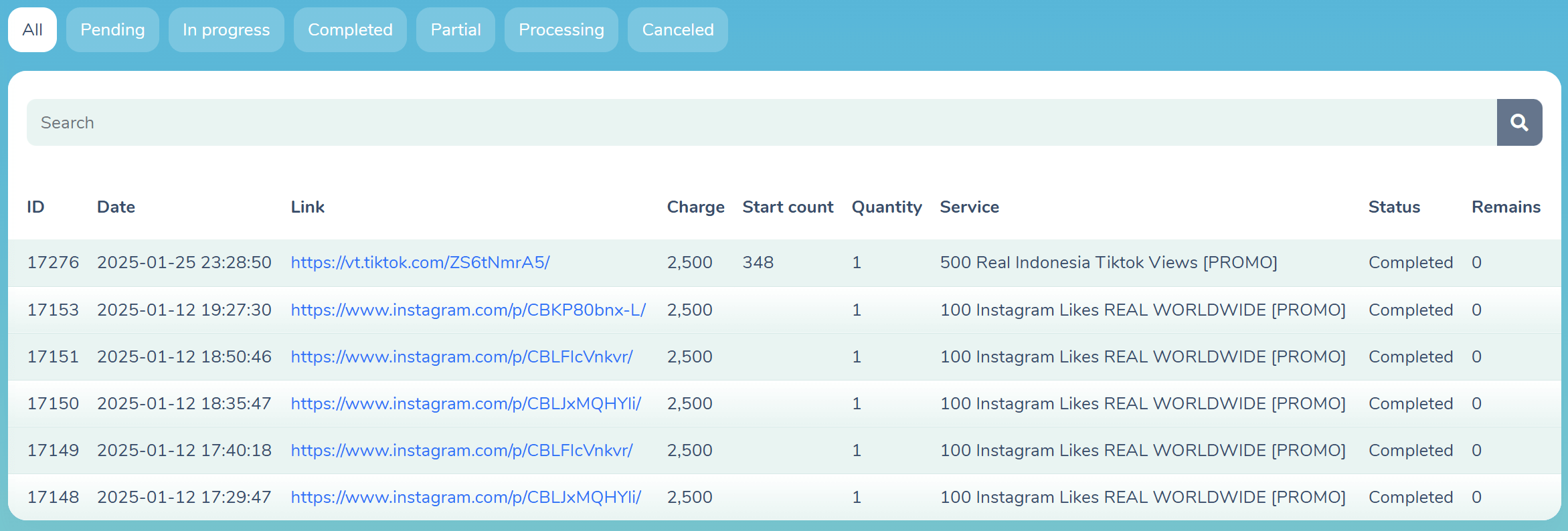The image size is (1568, 531).
Task: Open the In progress tab
Action: (x=226, y=29)
